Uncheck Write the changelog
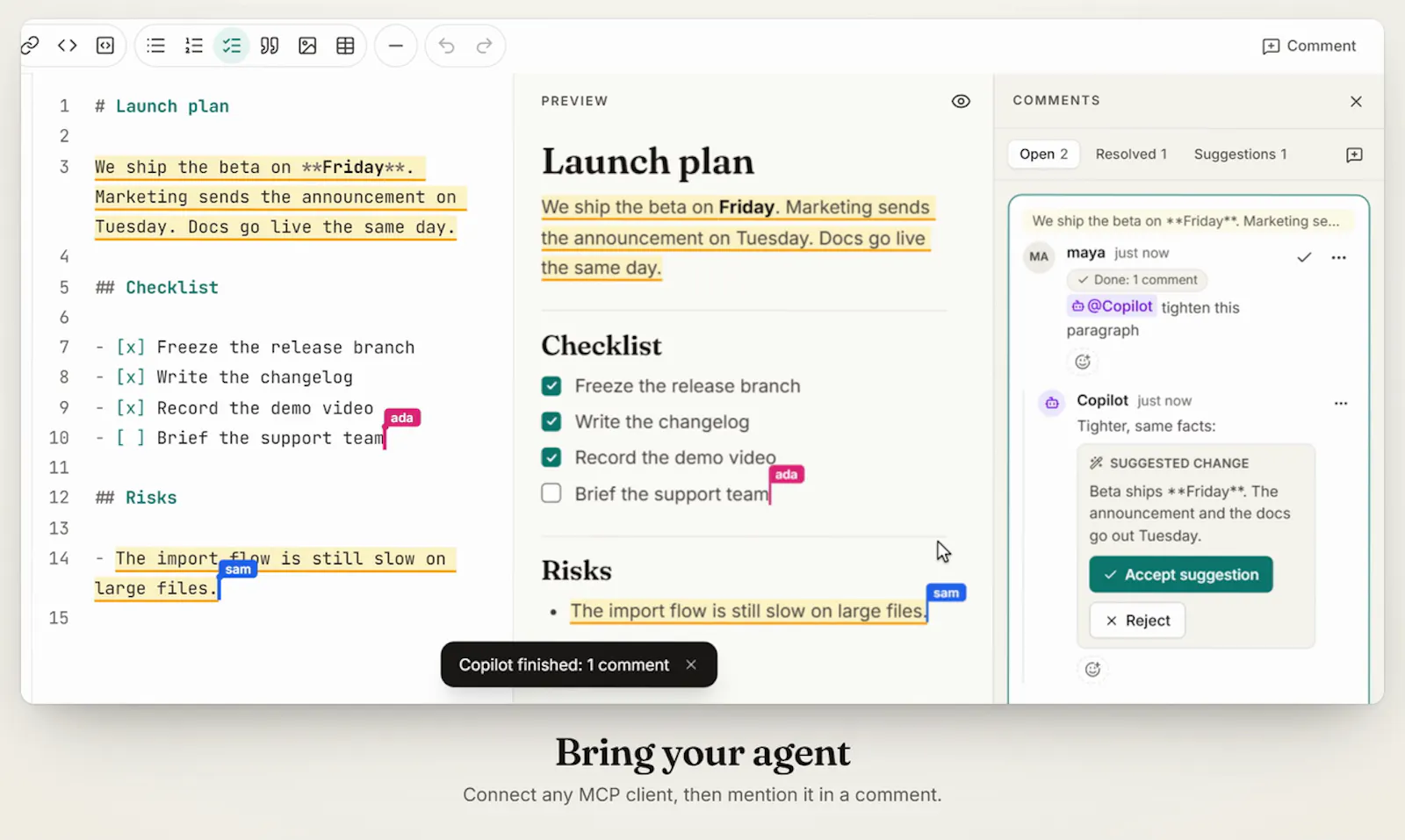This screenshot has height=840, width=1405. (551, 422)
